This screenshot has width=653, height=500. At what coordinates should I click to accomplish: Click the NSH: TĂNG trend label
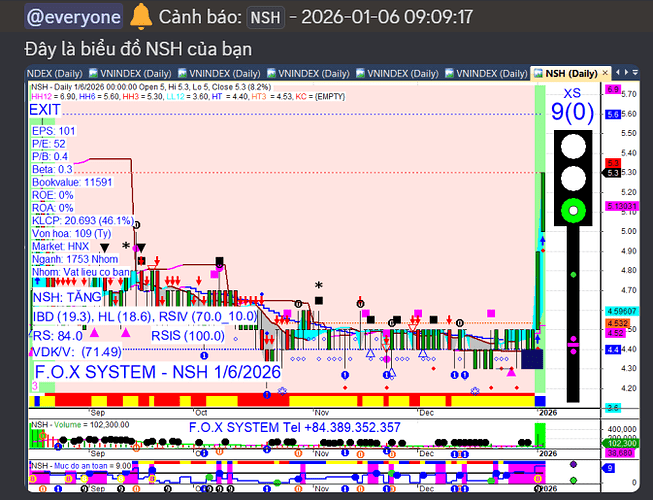(x=67, y=297)
